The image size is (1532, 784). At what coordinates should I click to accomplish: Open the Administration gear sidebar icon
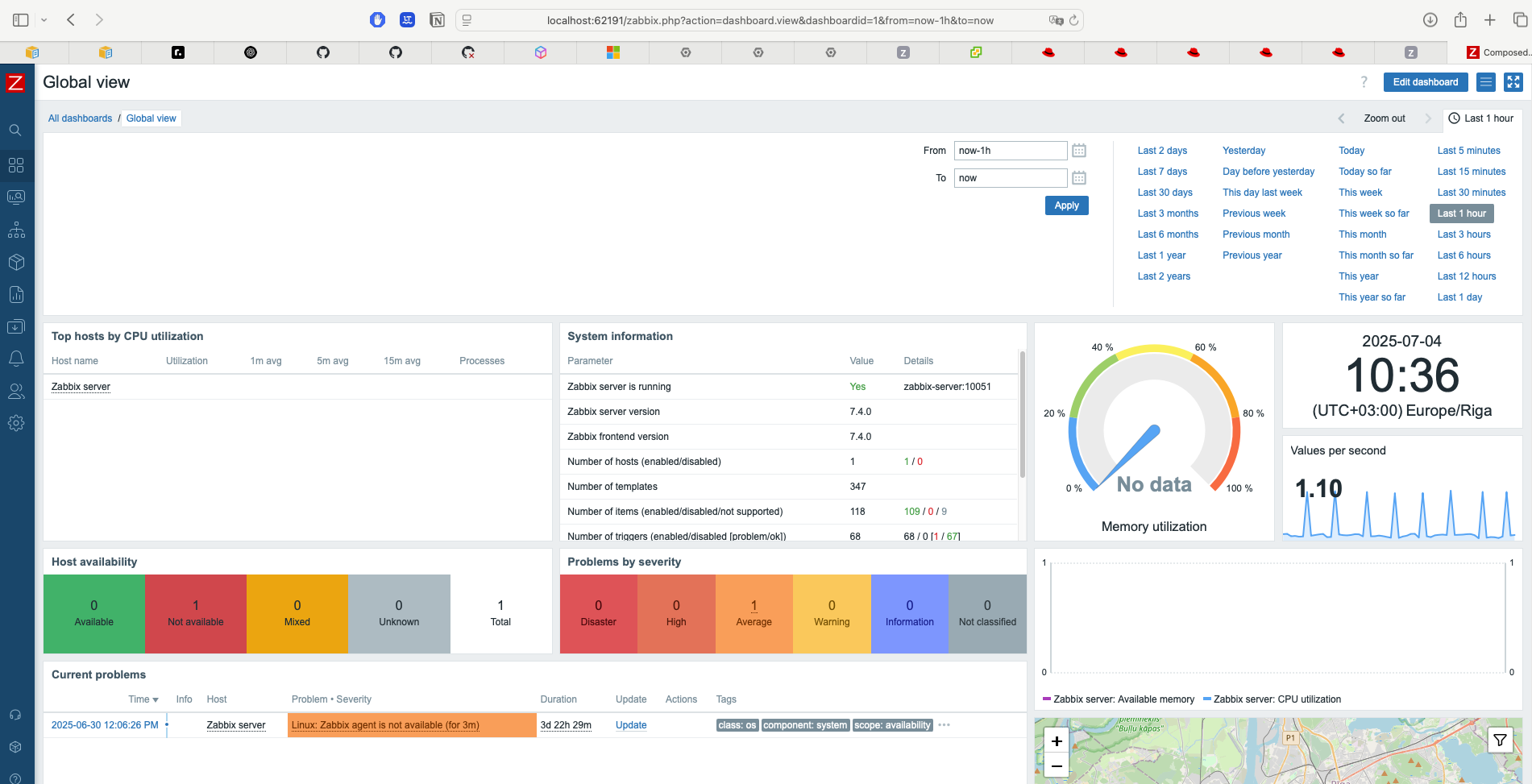point(16,423)
